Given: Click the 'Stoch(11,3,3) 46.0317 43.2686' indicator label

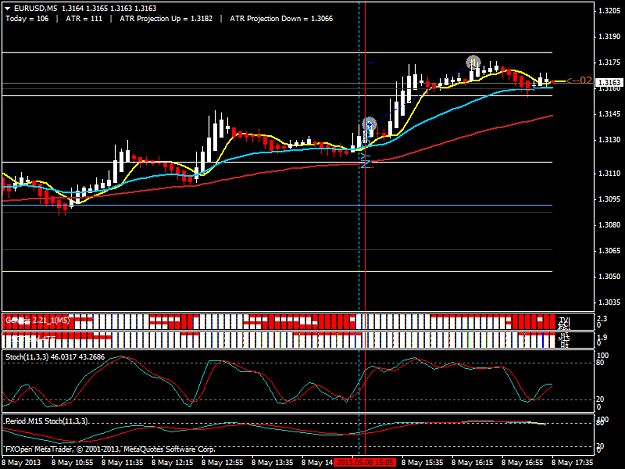Looking at the screenshot, I should (x=55, y=357).
